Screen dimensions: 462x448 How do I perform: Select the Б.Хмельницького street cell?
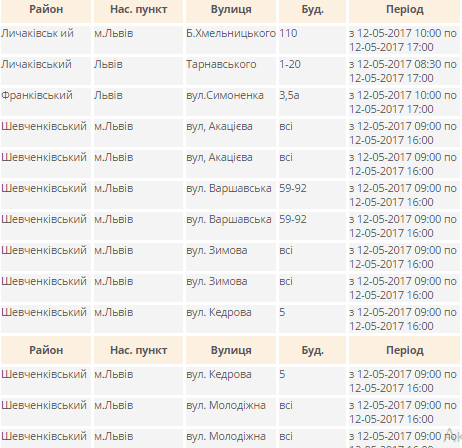231,40
